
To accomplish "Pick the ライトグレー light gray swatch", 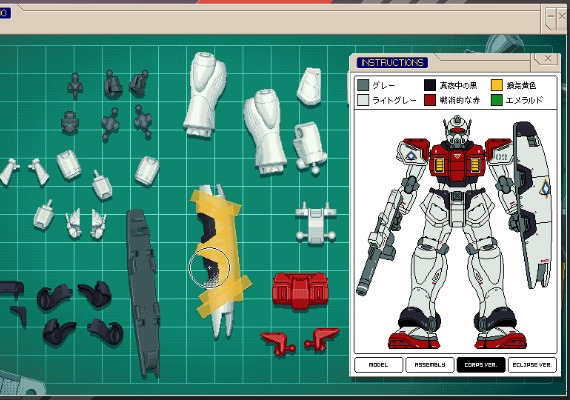I will 363,100.
